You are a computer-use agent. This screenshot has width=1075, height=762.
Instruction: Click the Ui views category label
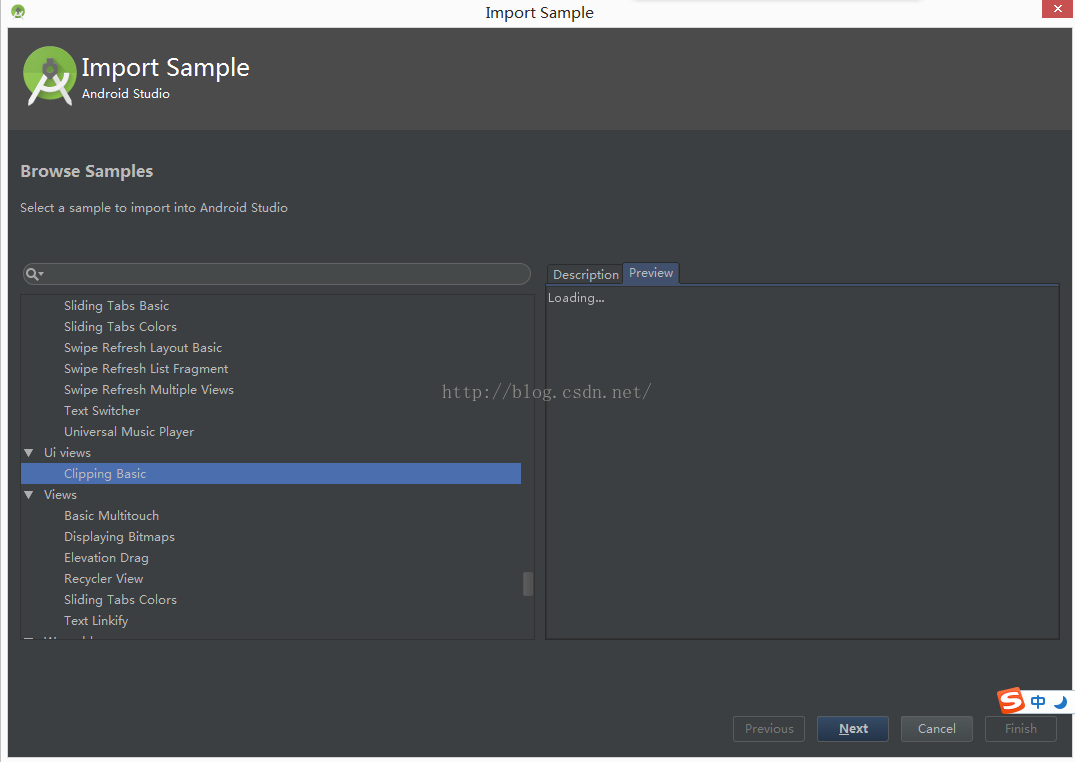67,453
